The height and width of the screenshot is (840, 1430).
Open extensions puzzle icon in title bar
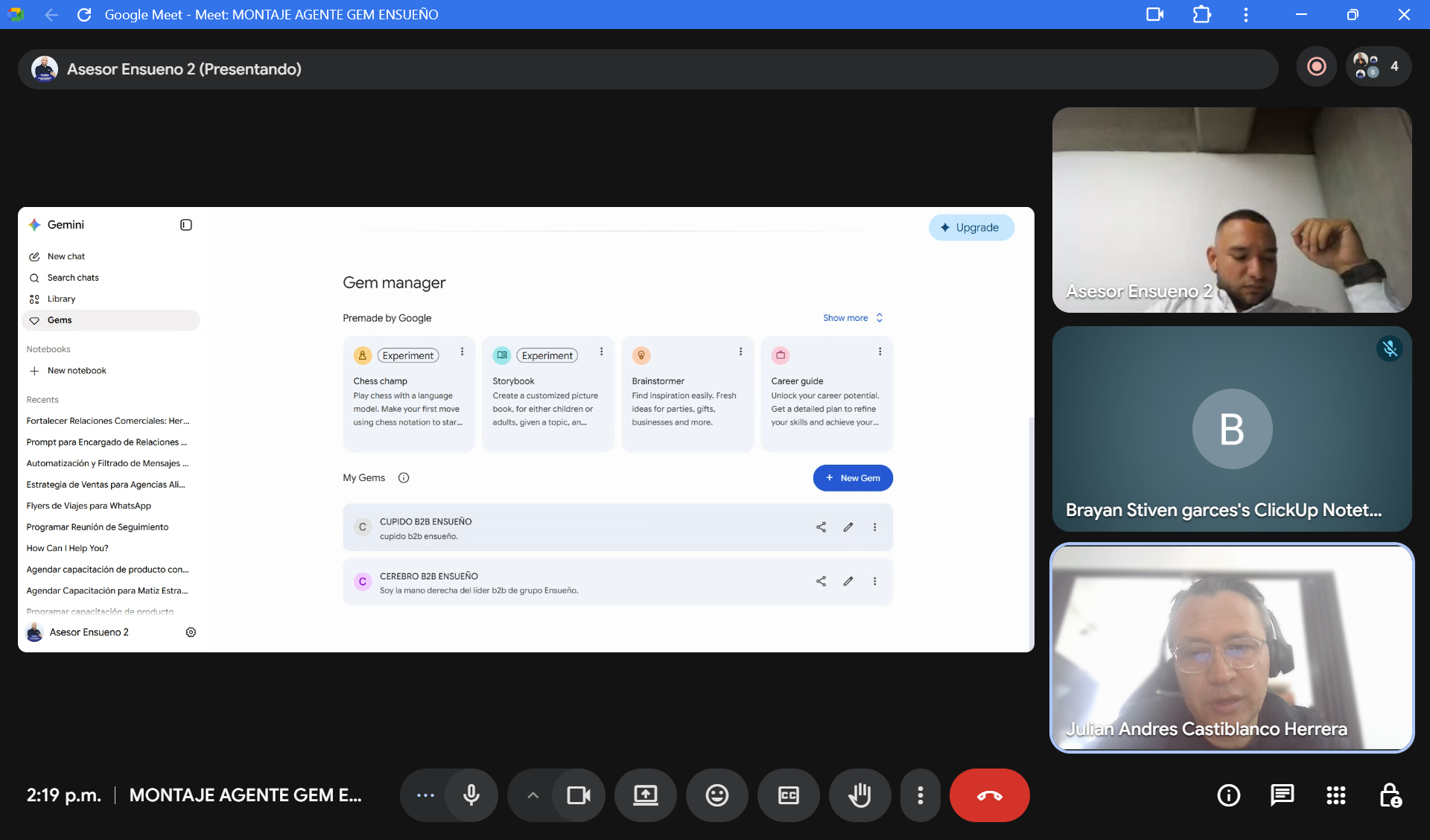(1201, 15)
